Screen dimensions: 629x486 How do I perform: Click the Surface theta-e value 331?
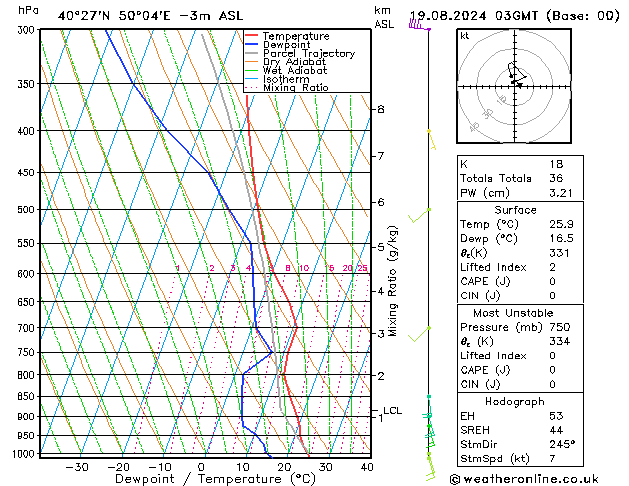click(x=559, y=253)
